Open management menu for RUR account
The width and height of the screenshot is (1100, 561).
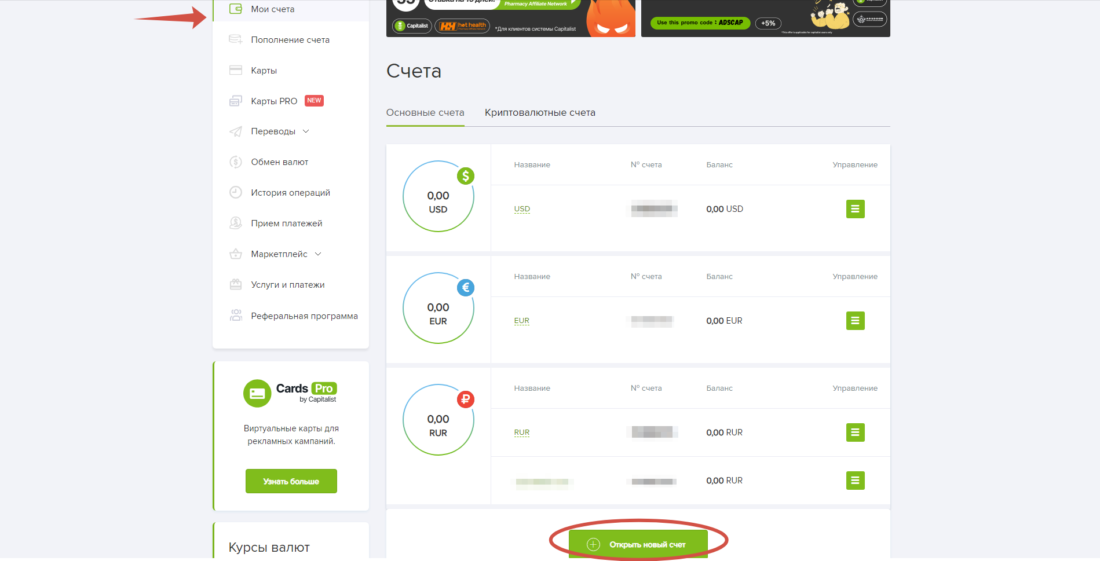click(x=854, y=433)
